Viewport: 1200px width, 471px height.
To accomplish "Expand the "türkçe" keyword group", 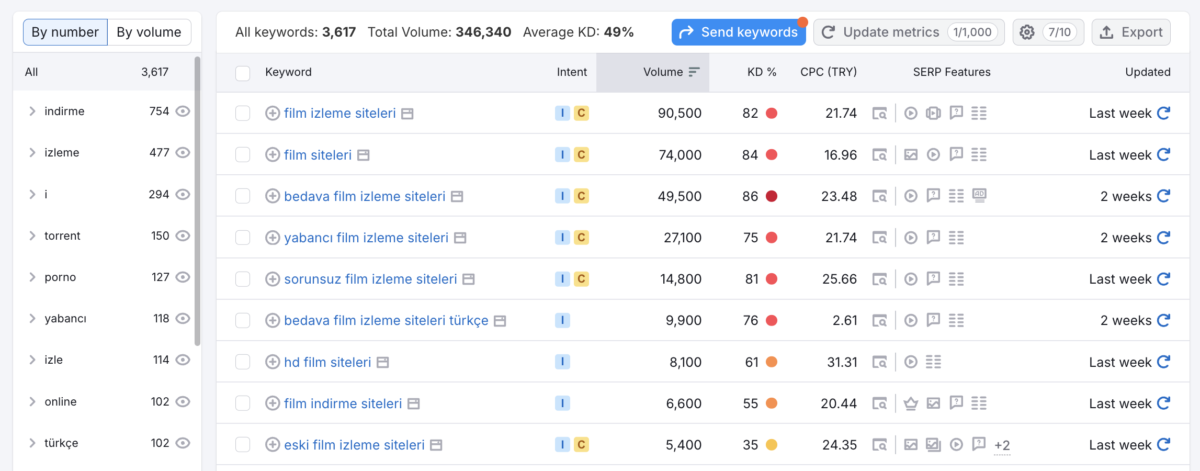I will click(32, 443).
